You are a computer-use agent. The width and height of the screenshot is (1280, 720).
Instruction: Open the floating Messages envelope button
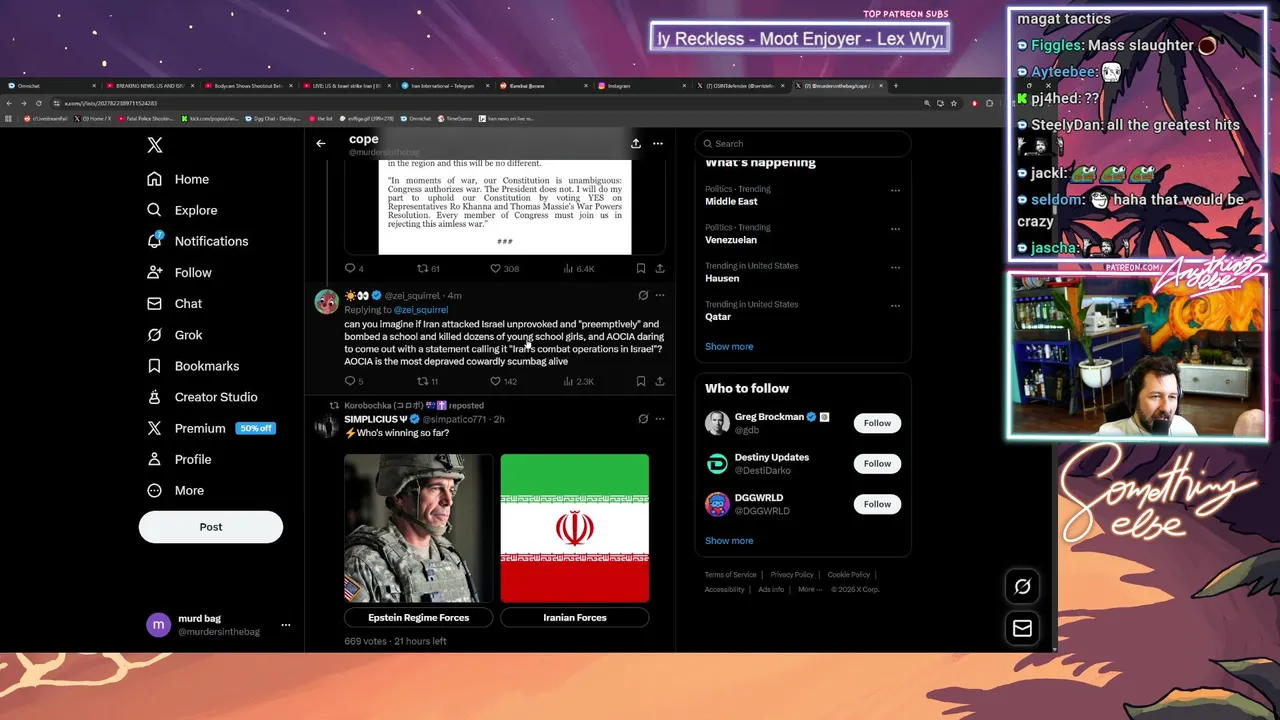(1022, 628)
